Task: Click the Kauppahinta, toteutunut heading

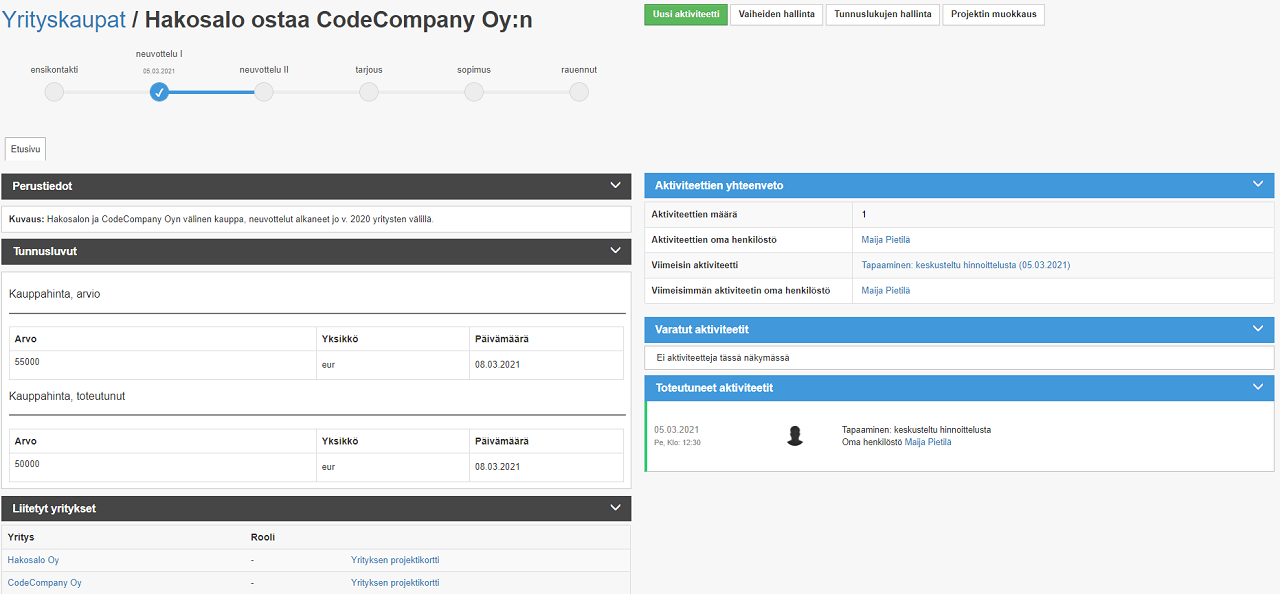Action: [67, 396]
